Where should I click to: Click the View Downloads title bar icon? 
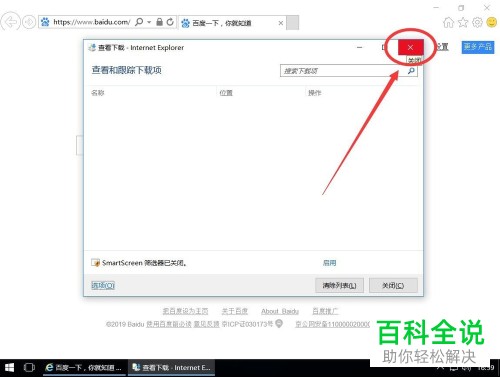92,48
